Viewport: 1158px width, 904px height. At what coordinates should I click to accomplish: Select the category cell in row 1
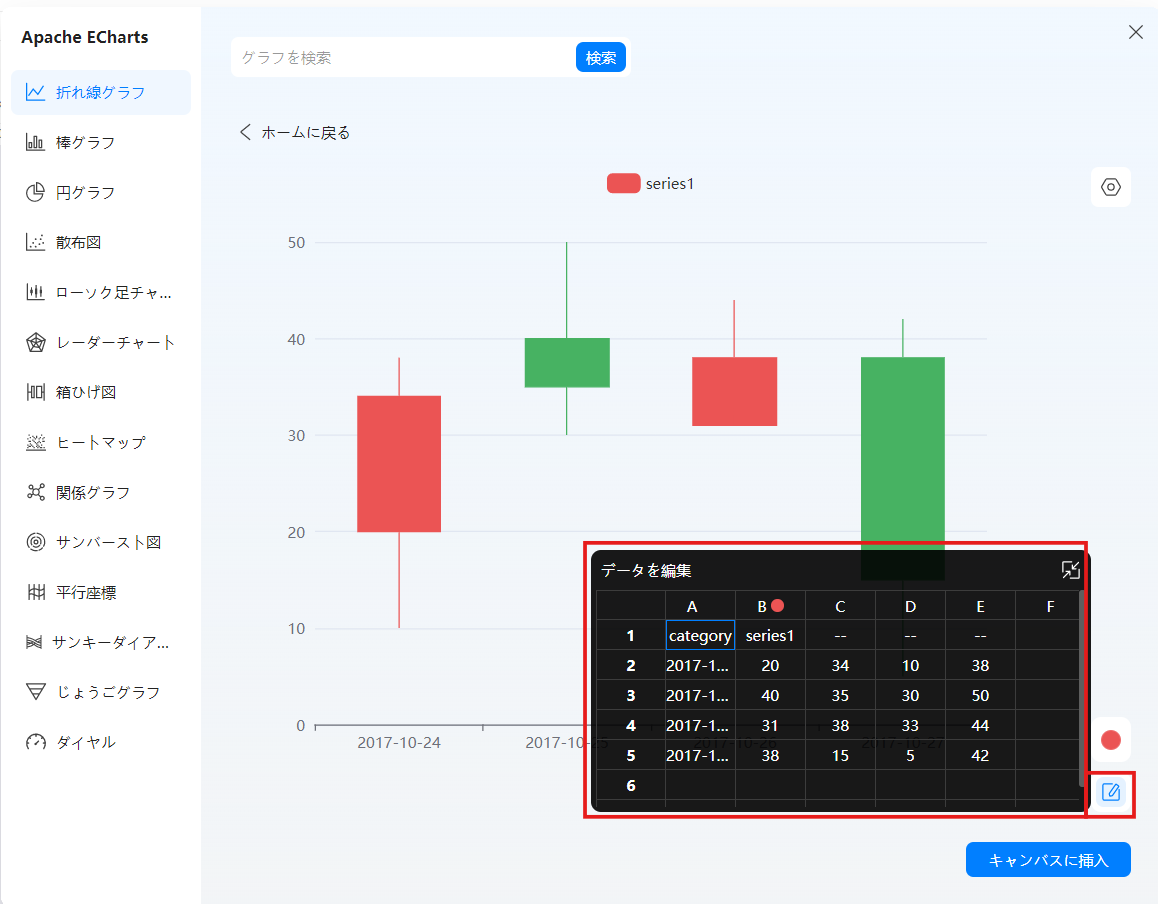[x=700, y=636]
